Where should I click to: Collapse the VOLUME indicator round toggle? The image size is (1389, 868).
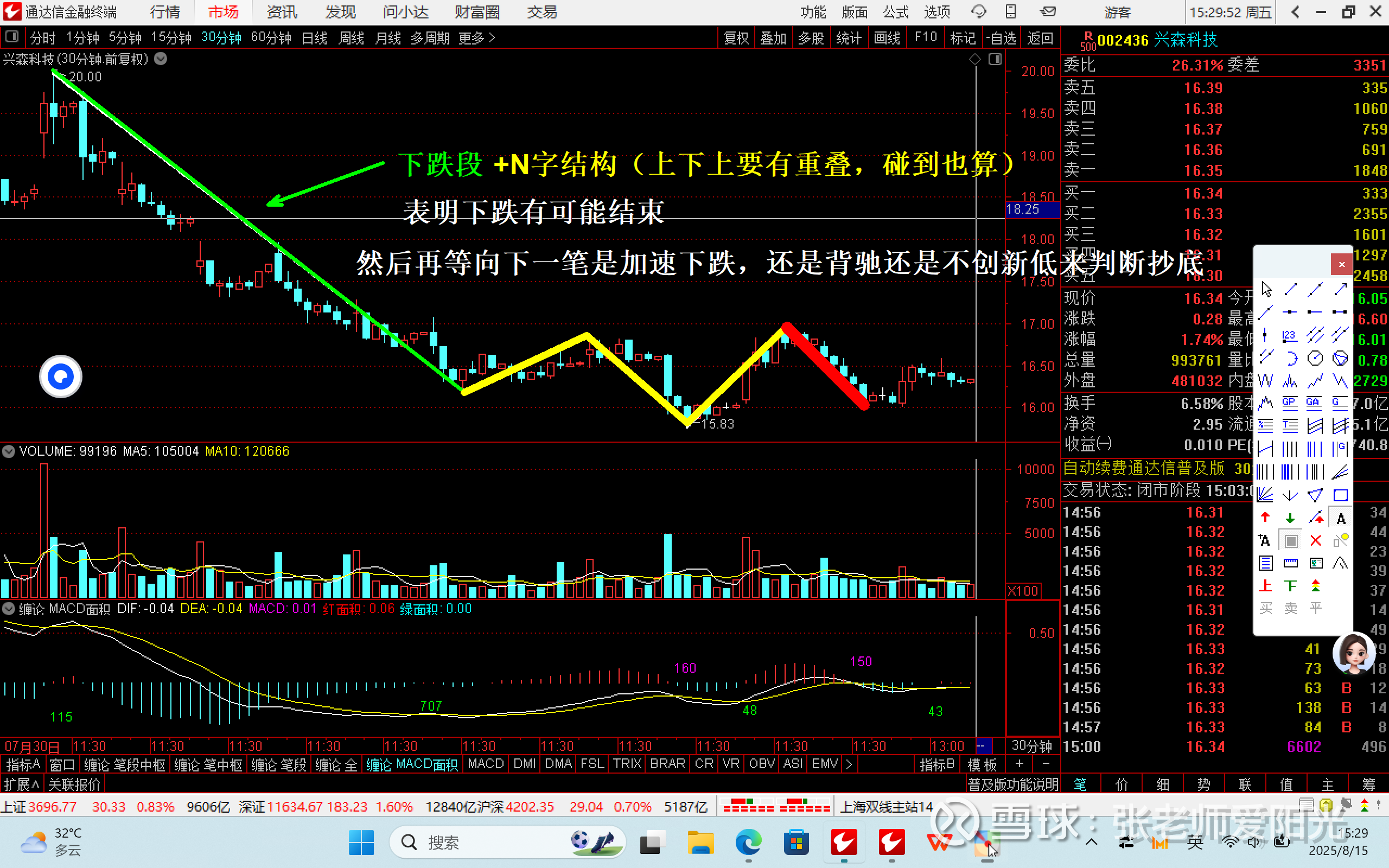point(9,451)
